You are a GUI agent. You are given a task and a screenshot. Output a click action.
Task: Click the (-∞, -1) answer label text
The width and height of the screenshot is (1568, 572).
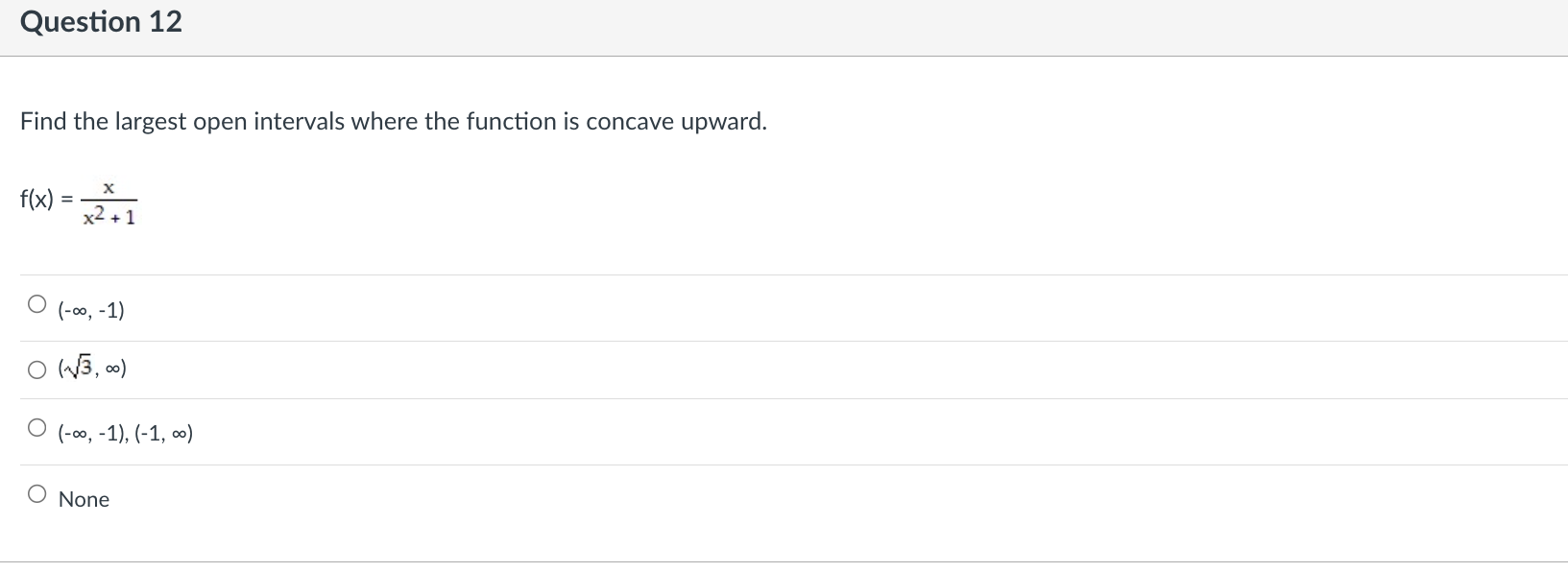click(90, 309)
